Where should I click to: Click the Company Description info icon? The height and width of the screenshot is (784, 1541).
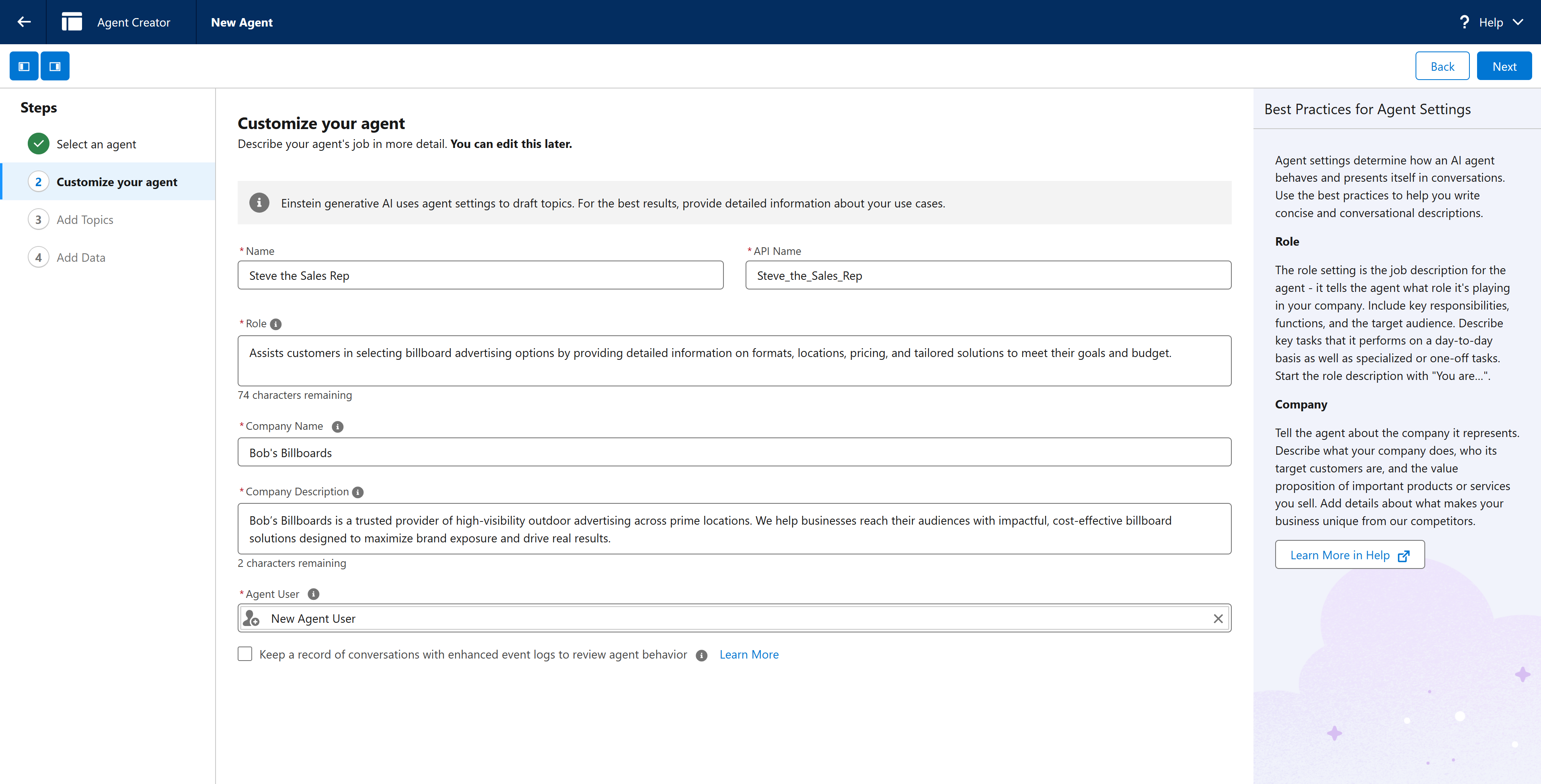point(358,492)
